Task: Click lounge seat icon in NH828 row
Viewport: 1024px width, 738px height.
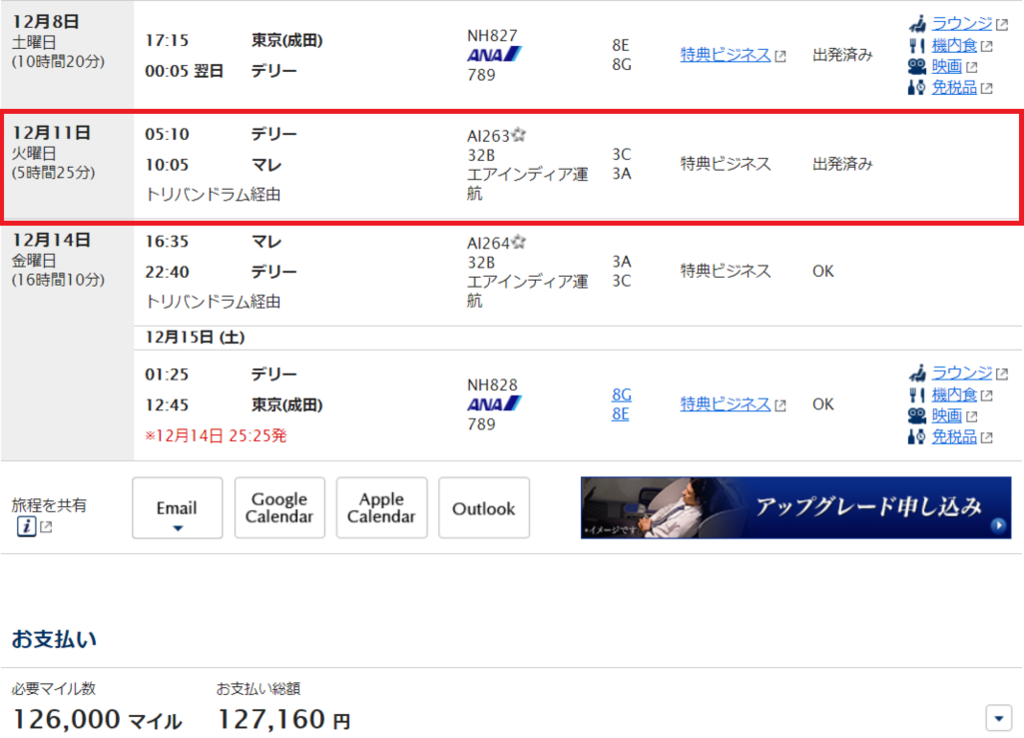Action: pos(917,374)
